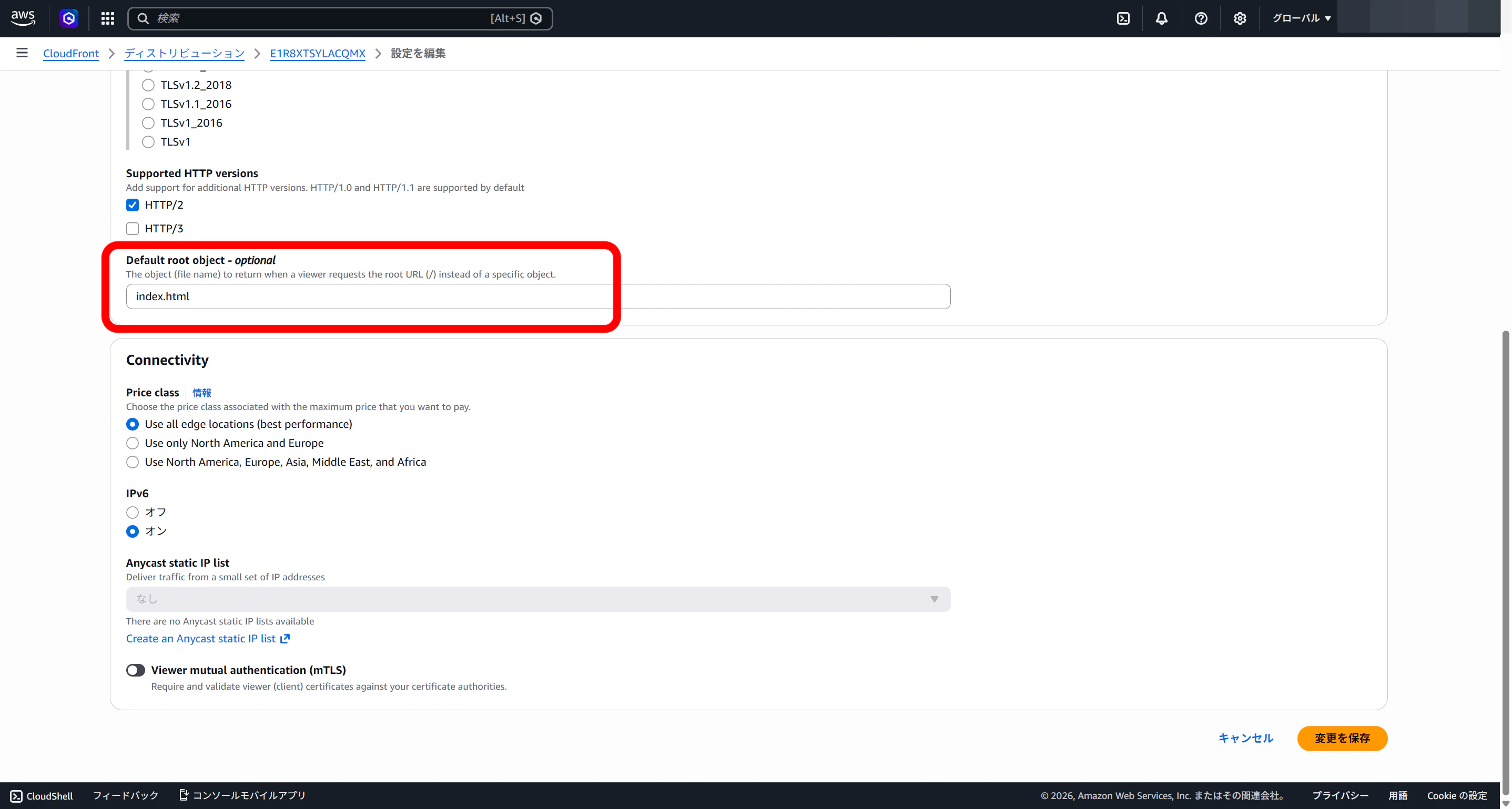
Task: Launch CloudShell from the top bar icon
Action: 1123,18
